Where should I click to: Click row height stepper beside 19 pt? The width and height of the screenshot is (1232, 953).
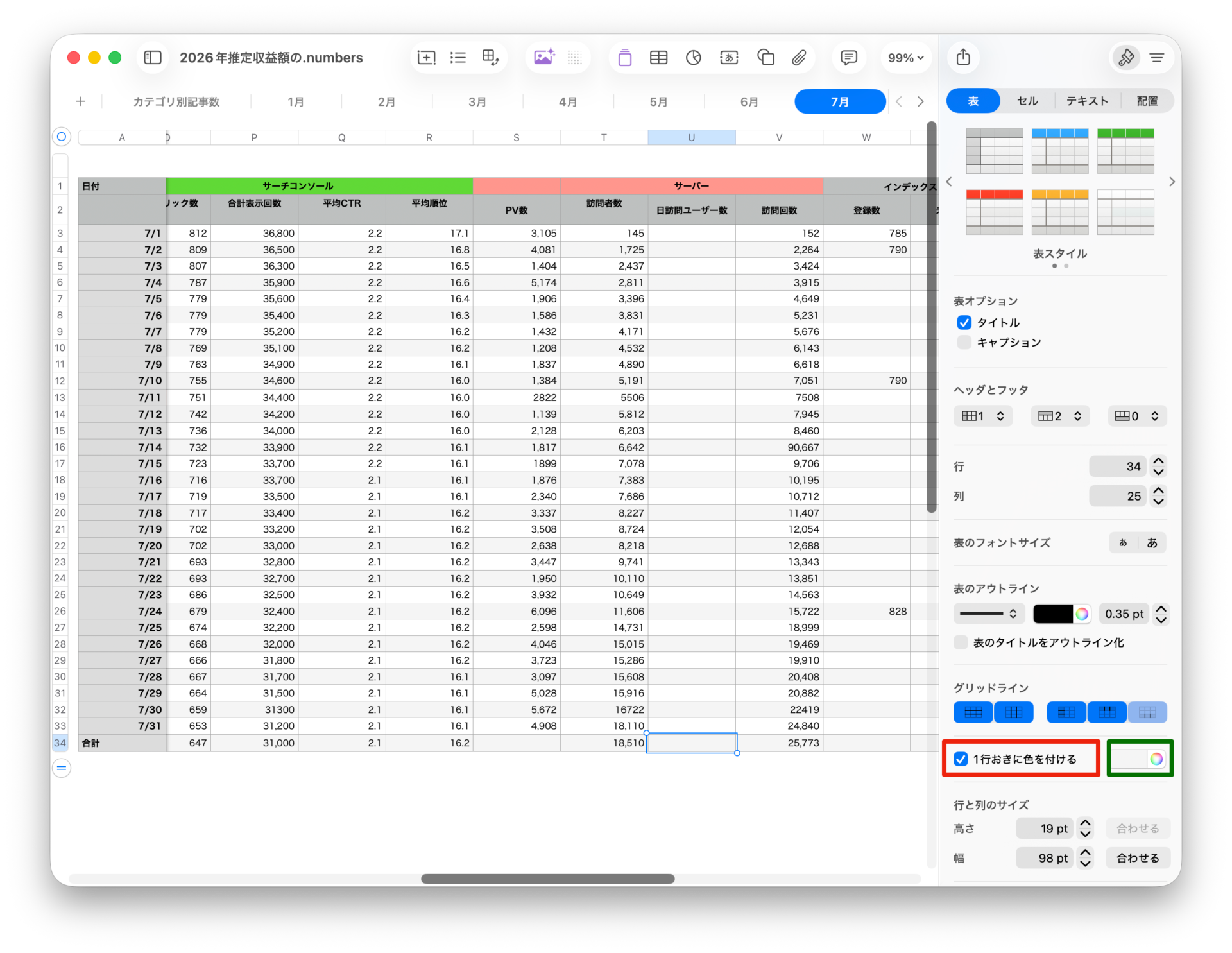(x=1085, y=829)
